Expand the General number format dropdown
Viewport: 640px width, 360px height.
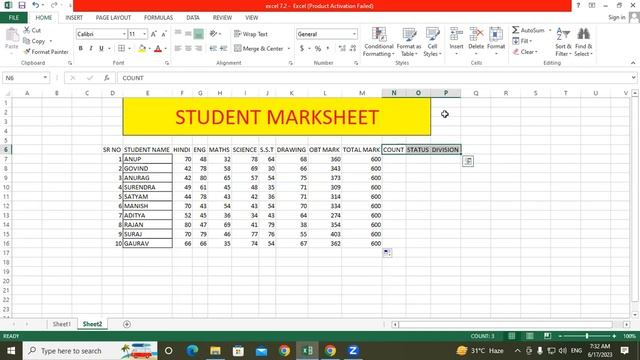tap(354, 34)
